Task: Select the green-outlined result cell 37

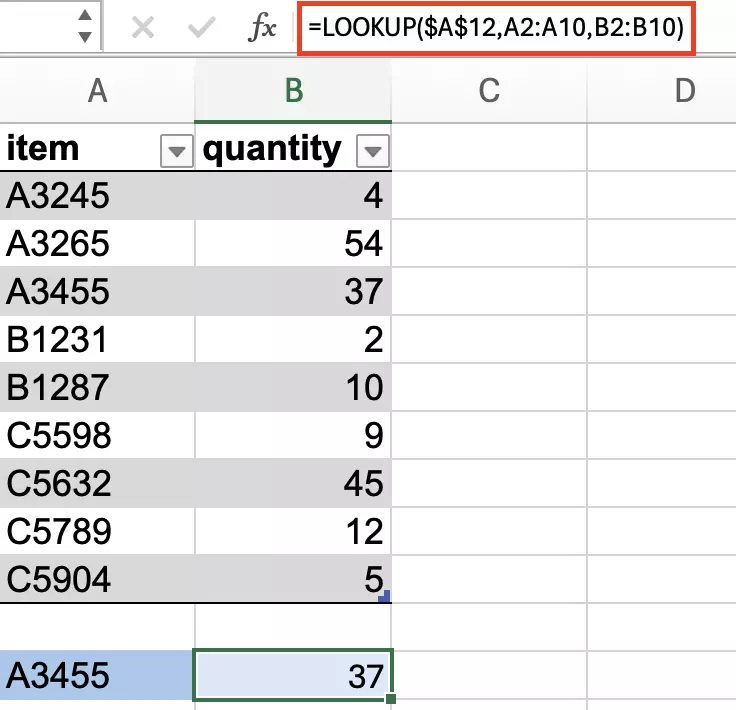Action: coord(293,675)
